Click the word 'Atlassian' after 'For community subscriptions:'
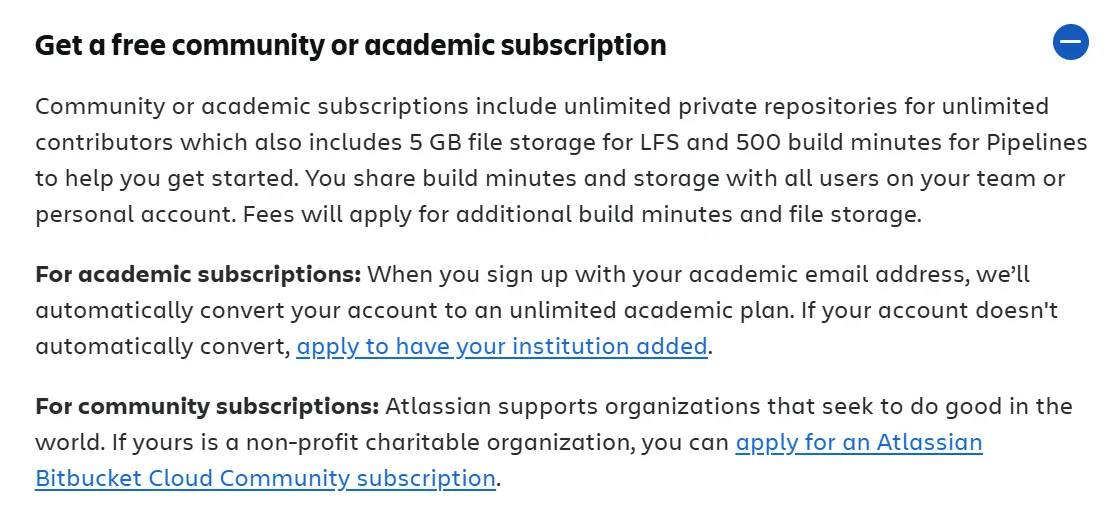 point(438,407)
